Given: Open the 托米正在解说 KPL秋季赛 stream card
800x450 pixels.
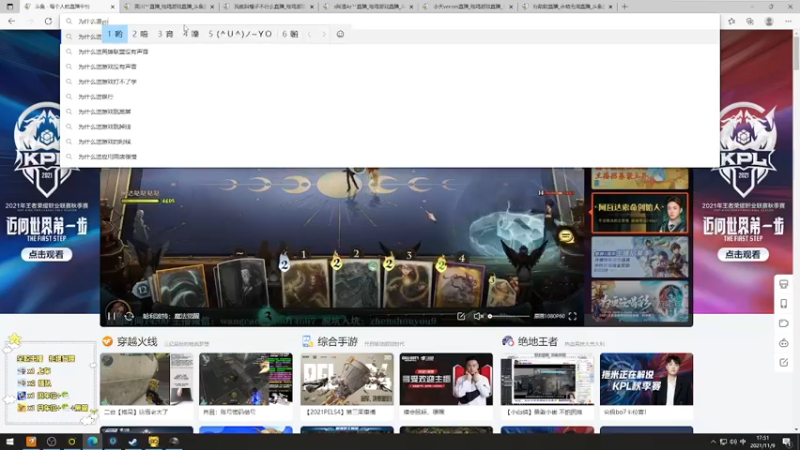Looking at the screenshot, I should (x=646, y=379).
